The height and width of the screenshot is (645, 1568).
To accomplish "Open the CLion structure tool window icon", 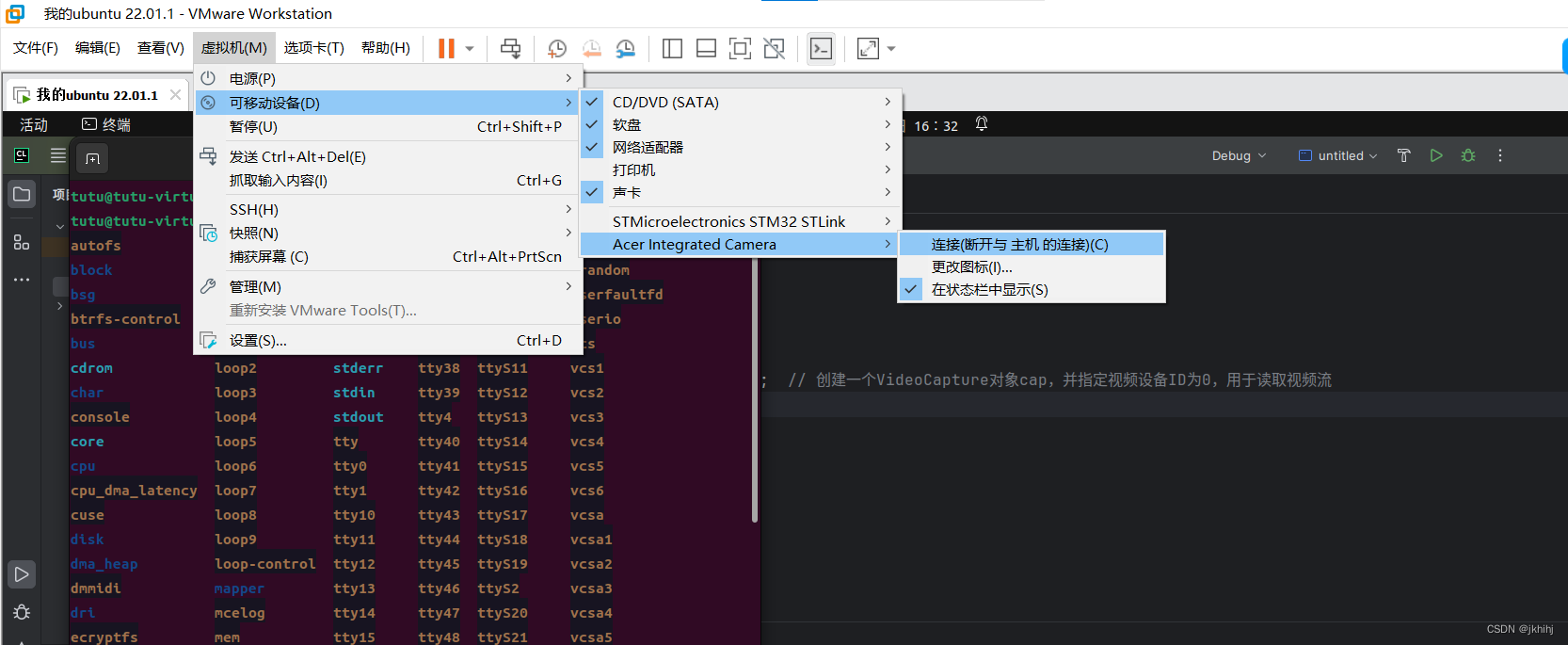I will pos(22,242).
